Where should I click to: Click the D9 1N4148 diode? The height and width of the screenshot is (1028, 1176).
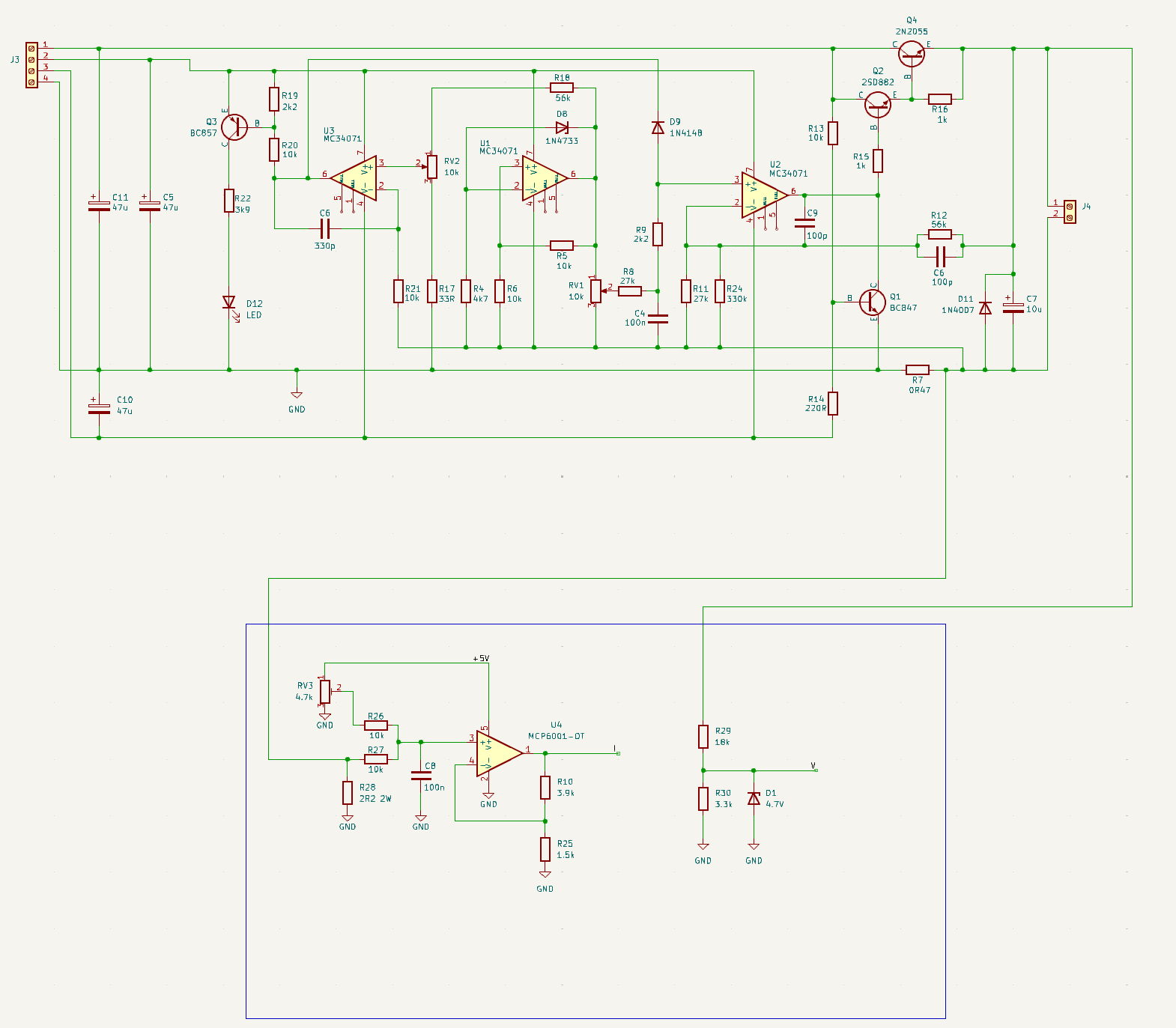point(658,127)
